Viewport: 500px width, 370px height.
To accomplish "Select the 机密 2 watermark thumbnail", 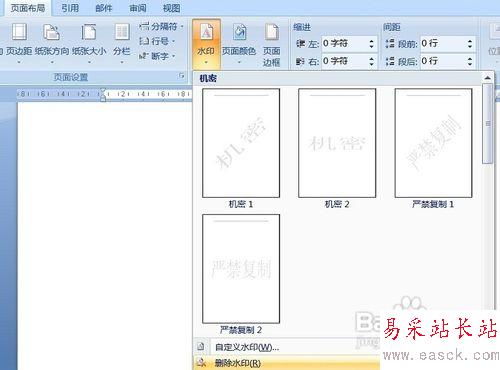I will [337, 143].
